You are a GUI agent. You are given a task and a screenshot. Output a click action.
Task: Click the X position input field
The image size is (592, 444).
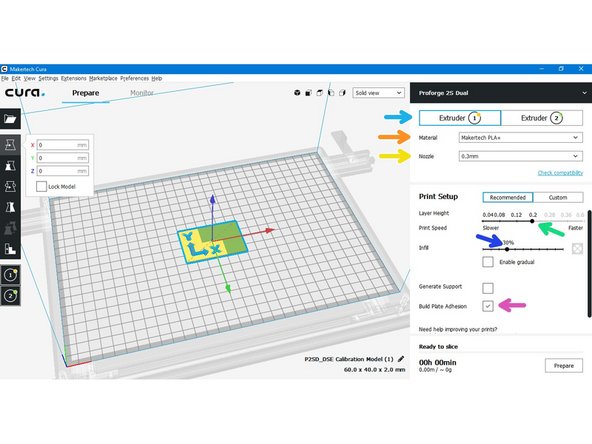pos(63,145)
